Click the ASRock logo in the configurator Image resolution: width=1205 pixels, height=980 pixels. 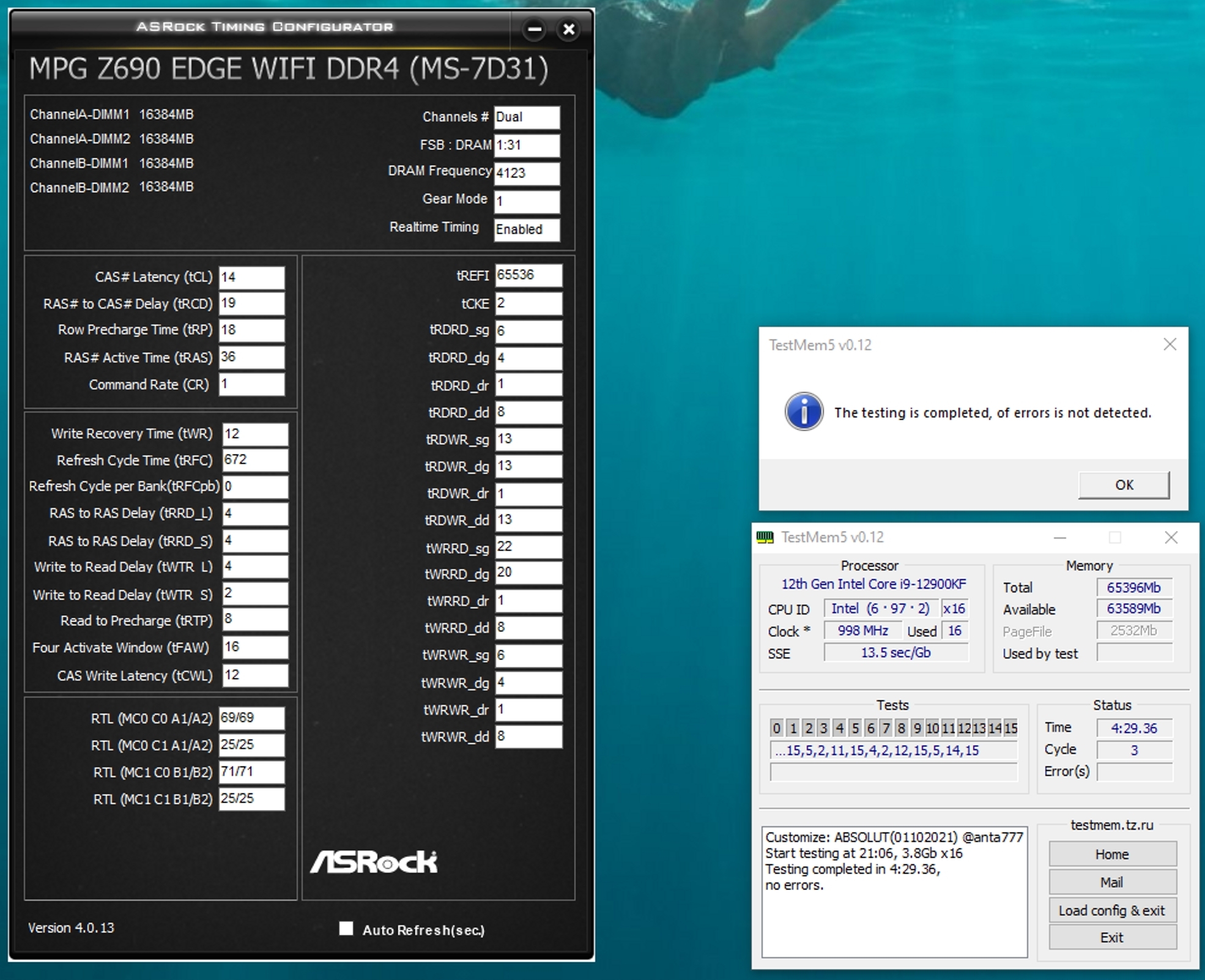[374, 862]
